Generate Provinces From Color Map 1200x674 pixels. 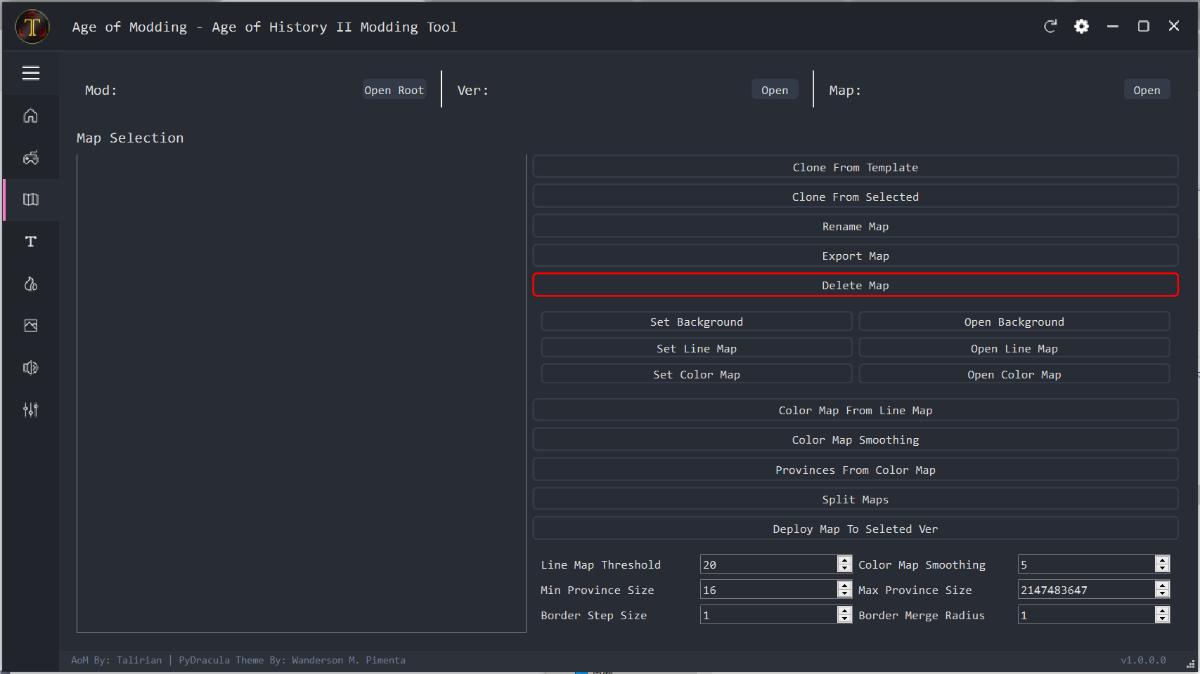(x=855, y=470)
